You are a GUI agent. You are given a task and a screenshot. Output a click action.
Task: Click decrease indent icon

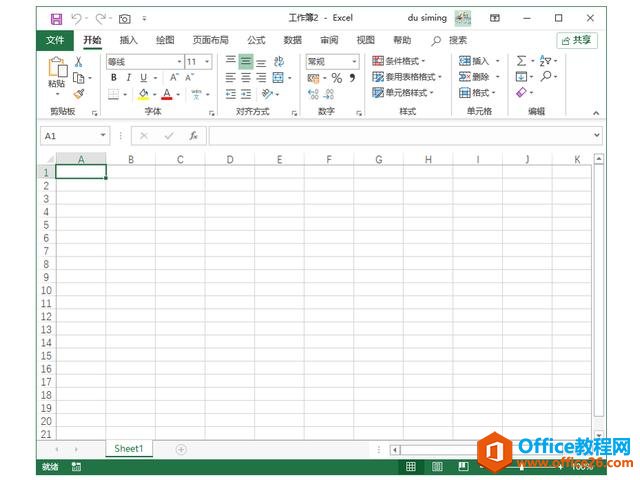coord(231,94)
